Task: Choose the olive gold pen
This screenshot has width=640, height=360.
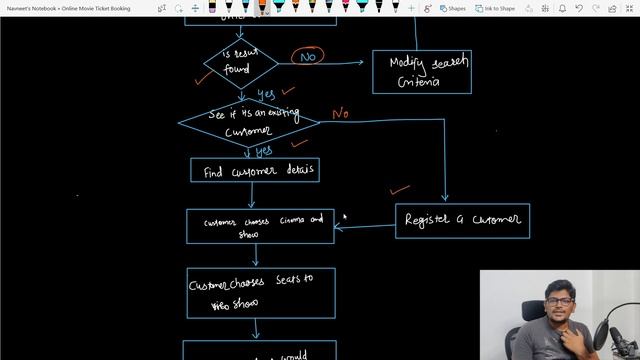Action: pos(312,7)
